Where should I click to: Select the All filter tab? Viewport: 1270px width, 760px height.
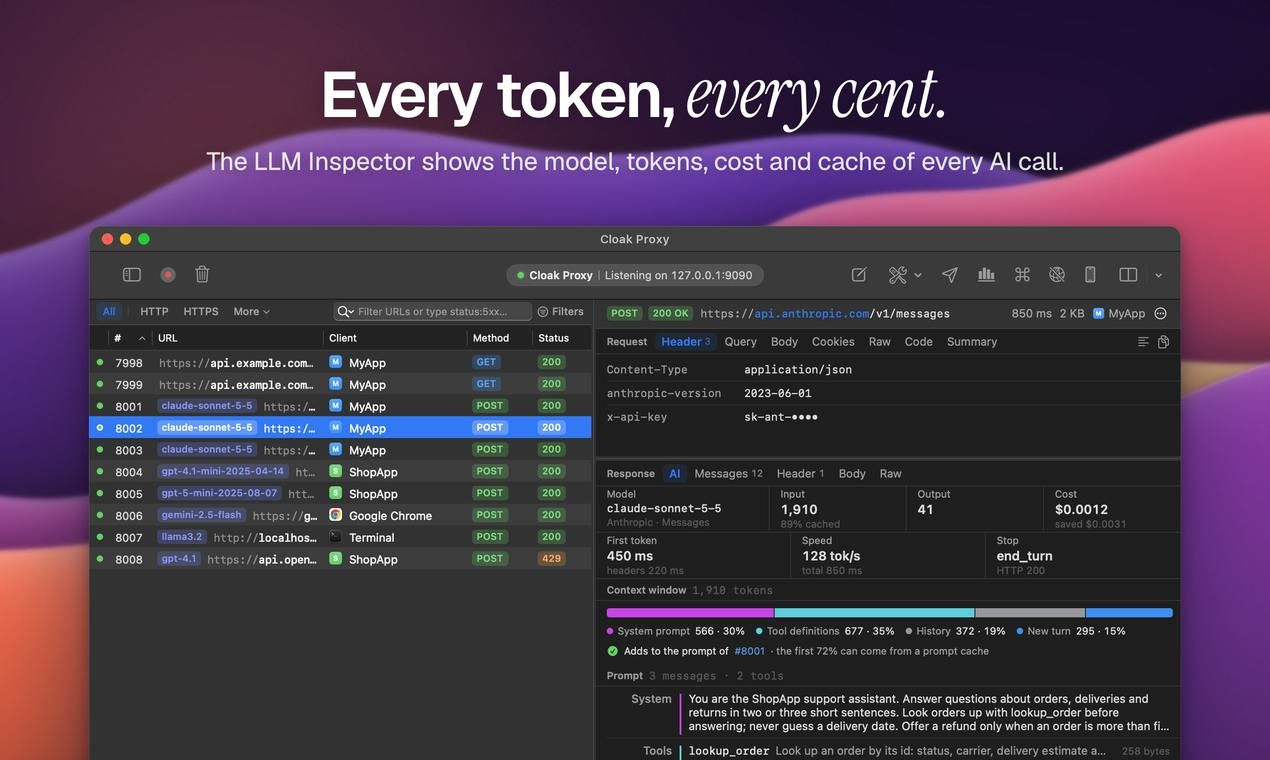coord(109,311)
